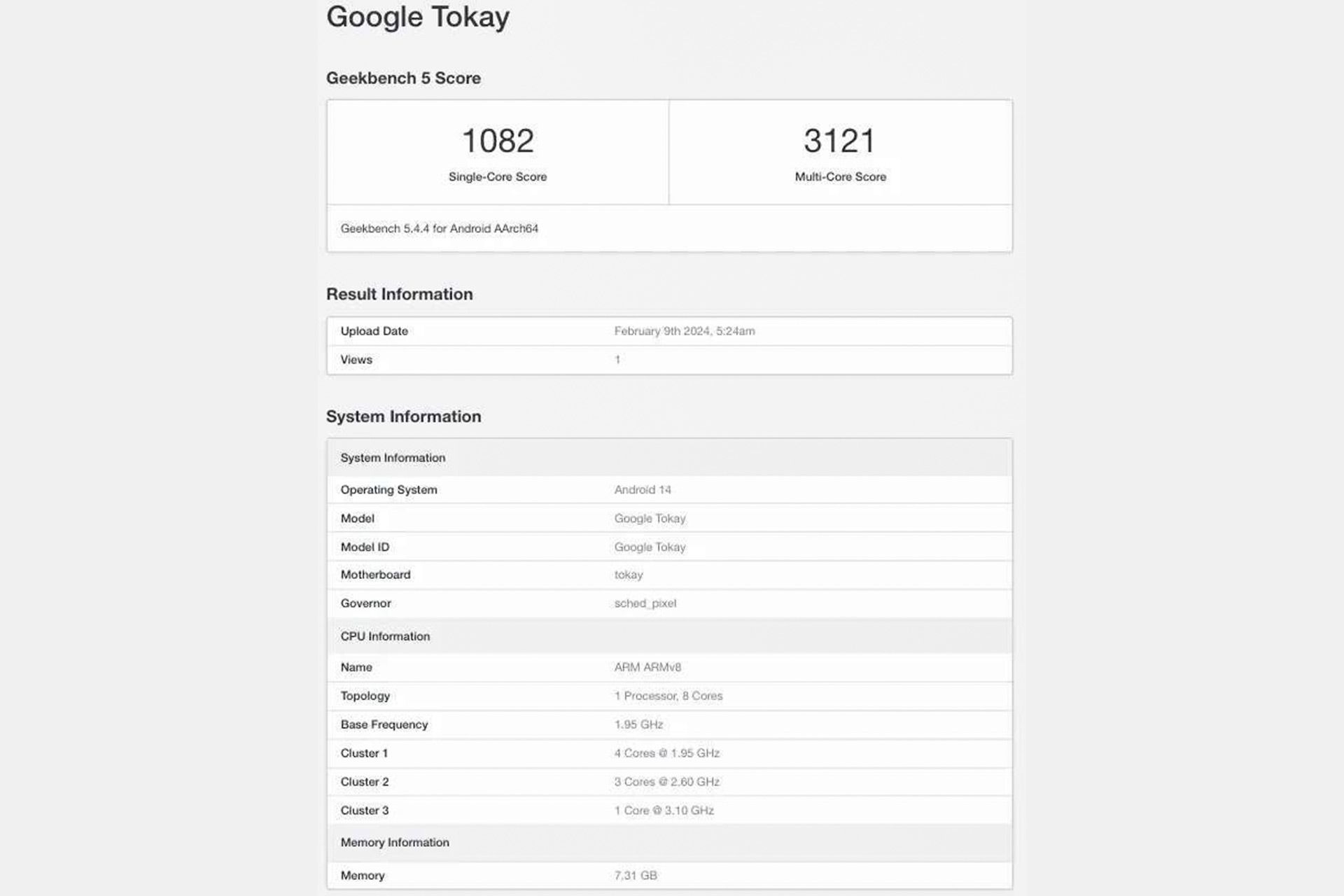This screenshot has height=896, width=1344.
Task: Select the multi-core score 3121
Action: 839,141
